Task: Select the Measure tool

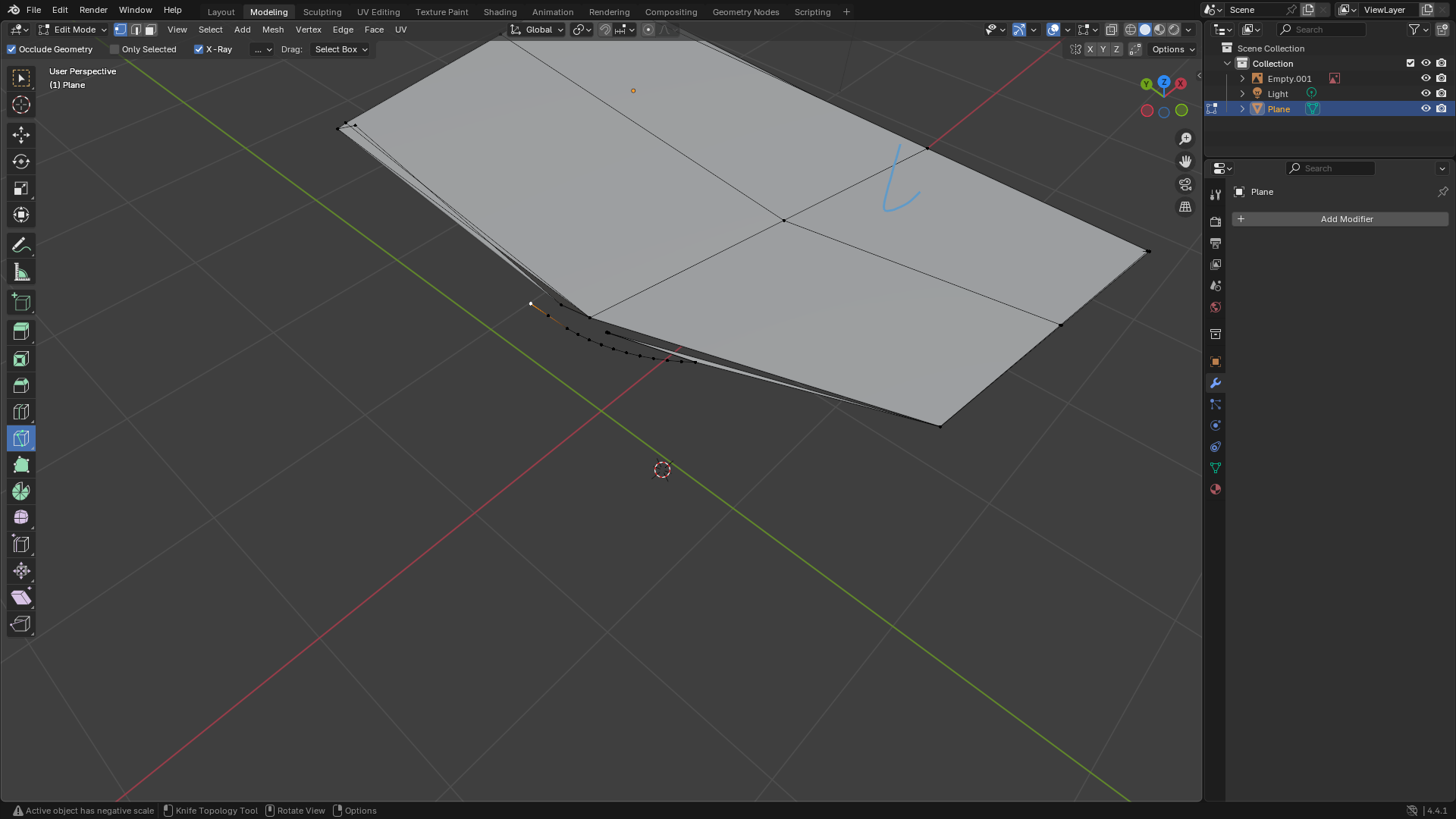Action: click(21, 272)
